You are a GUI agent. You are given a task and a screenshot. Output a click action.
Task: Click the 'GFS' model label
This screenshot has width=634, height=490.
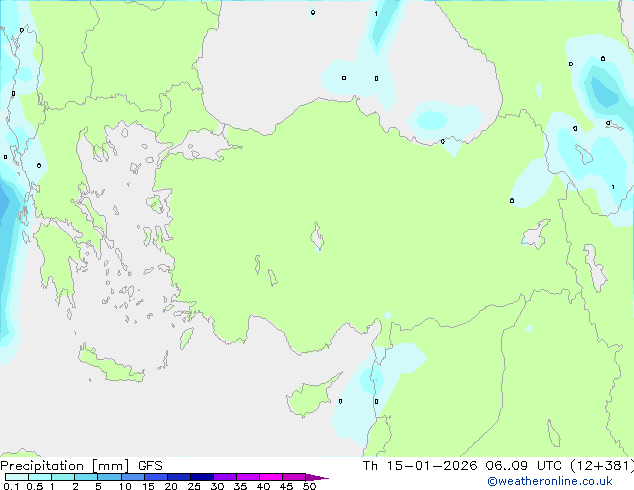click(x=150, y=466)
